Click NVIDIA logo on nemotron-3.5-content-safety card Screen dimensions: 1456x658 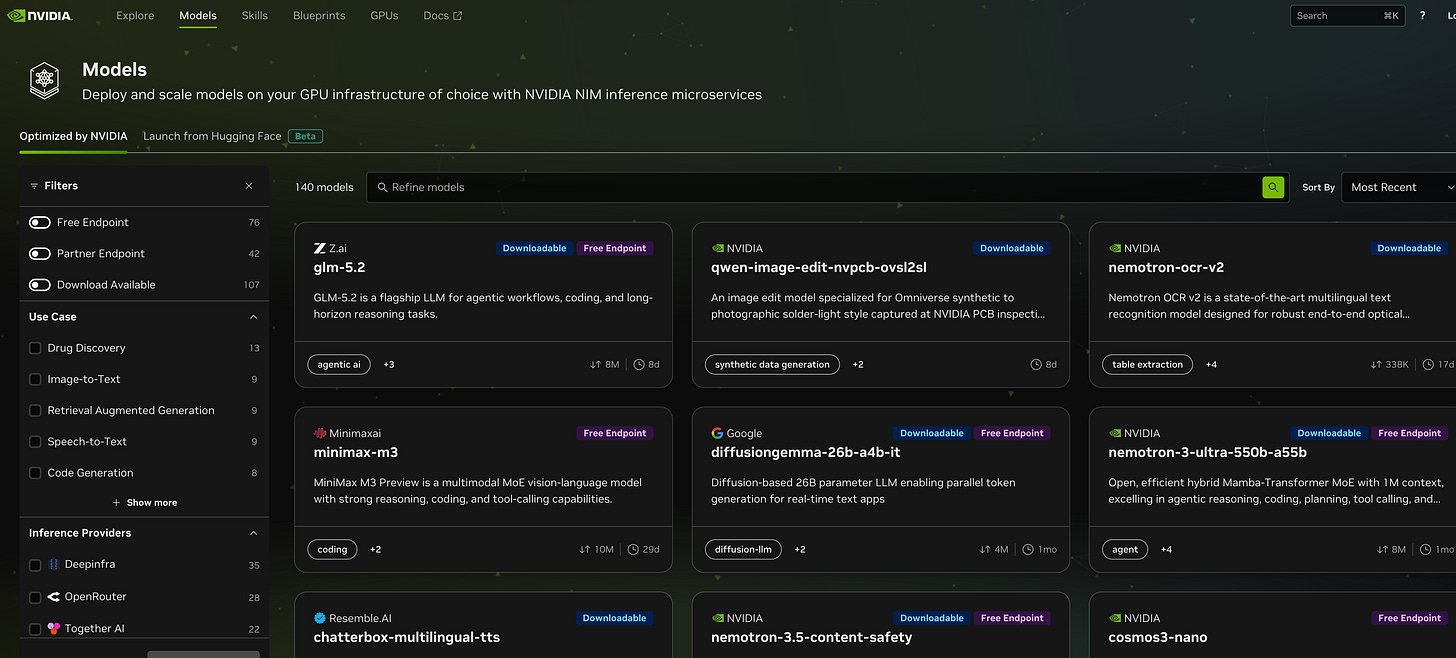pyautogui.click(x=717, y=618)
